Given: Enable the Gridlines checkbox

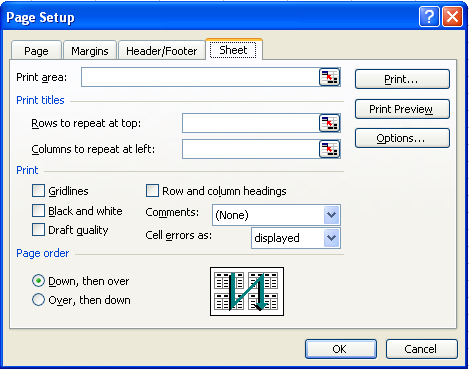Looking at the screenshot, I should (38, 191).
